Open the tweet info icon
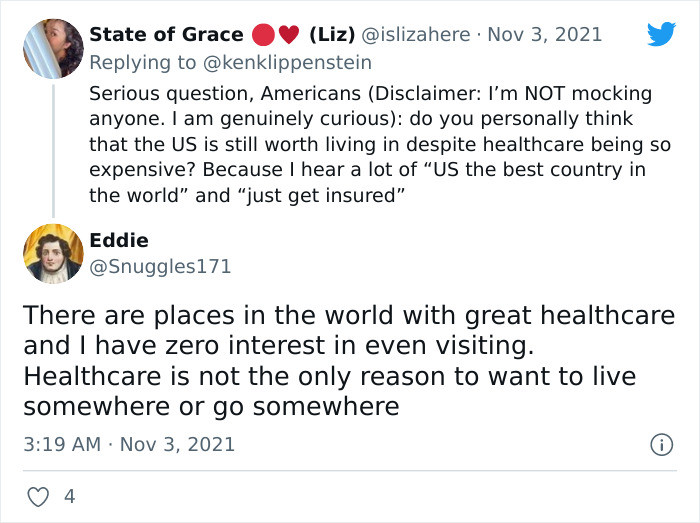Image resolution: width=700 pixels, height=523 pixels. pyautogui.click(x=661, y=444)
